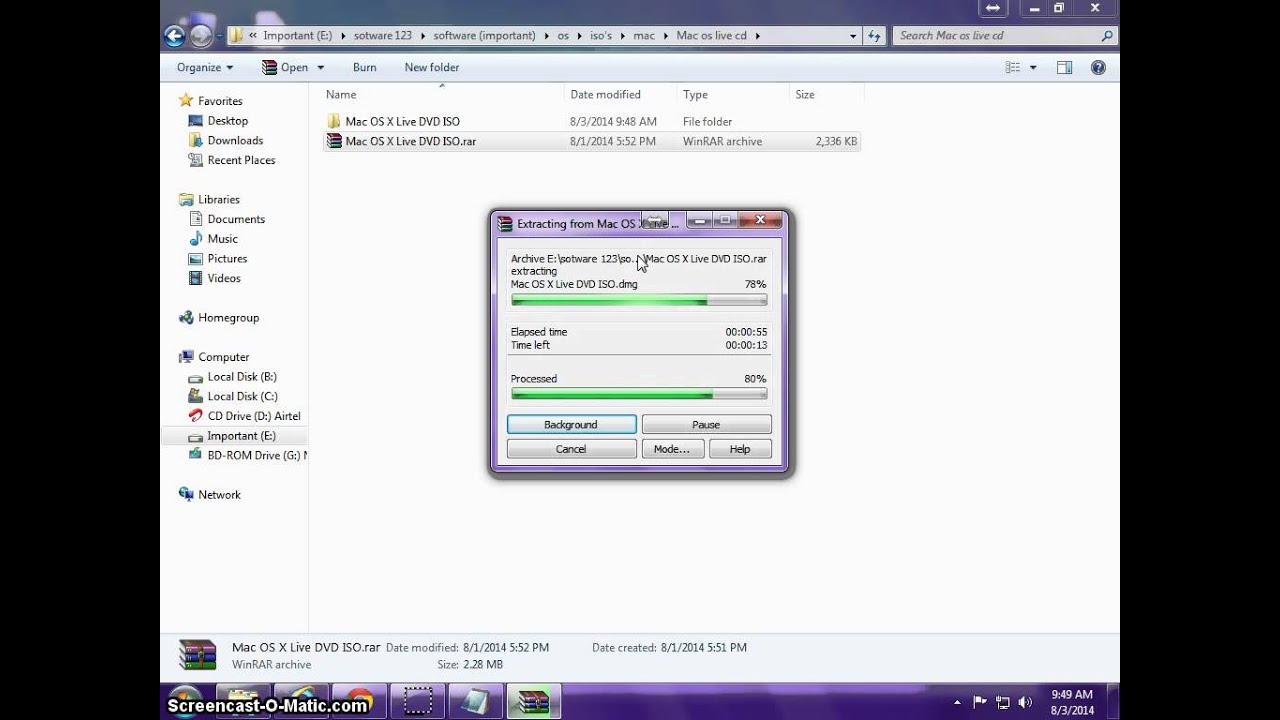
Task: Select BD-ROM Drive (G:) in the sidebar
Action: [x=247, y=455]
